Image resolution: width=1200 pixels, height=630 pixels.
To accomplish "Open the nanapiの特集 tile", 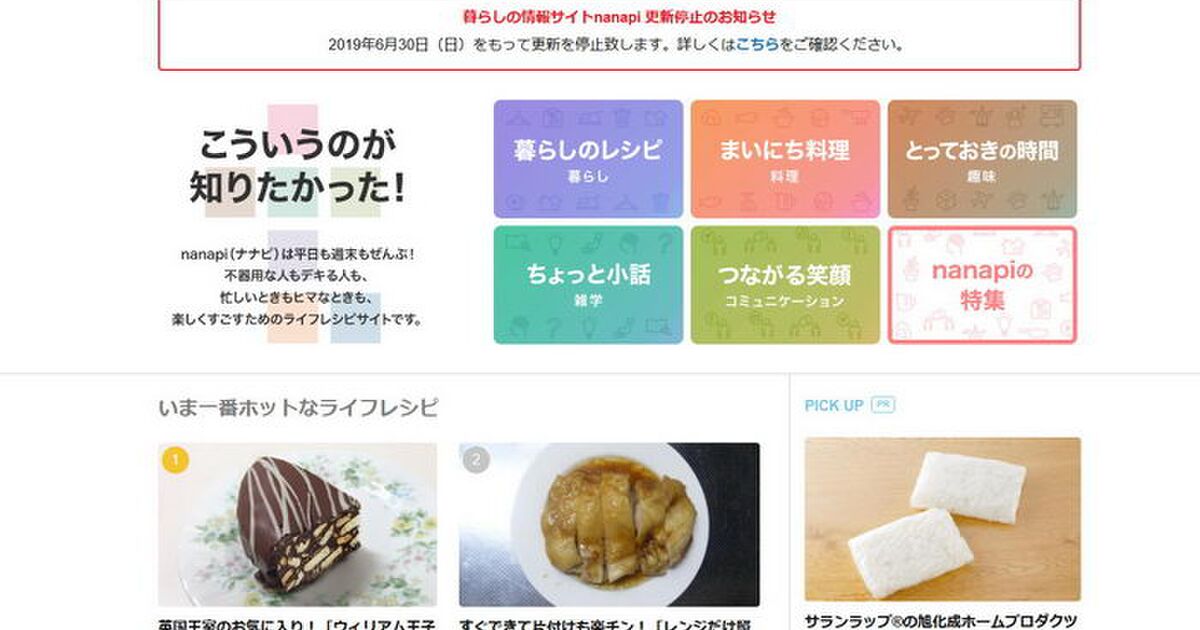I will [x=982, y=285].
